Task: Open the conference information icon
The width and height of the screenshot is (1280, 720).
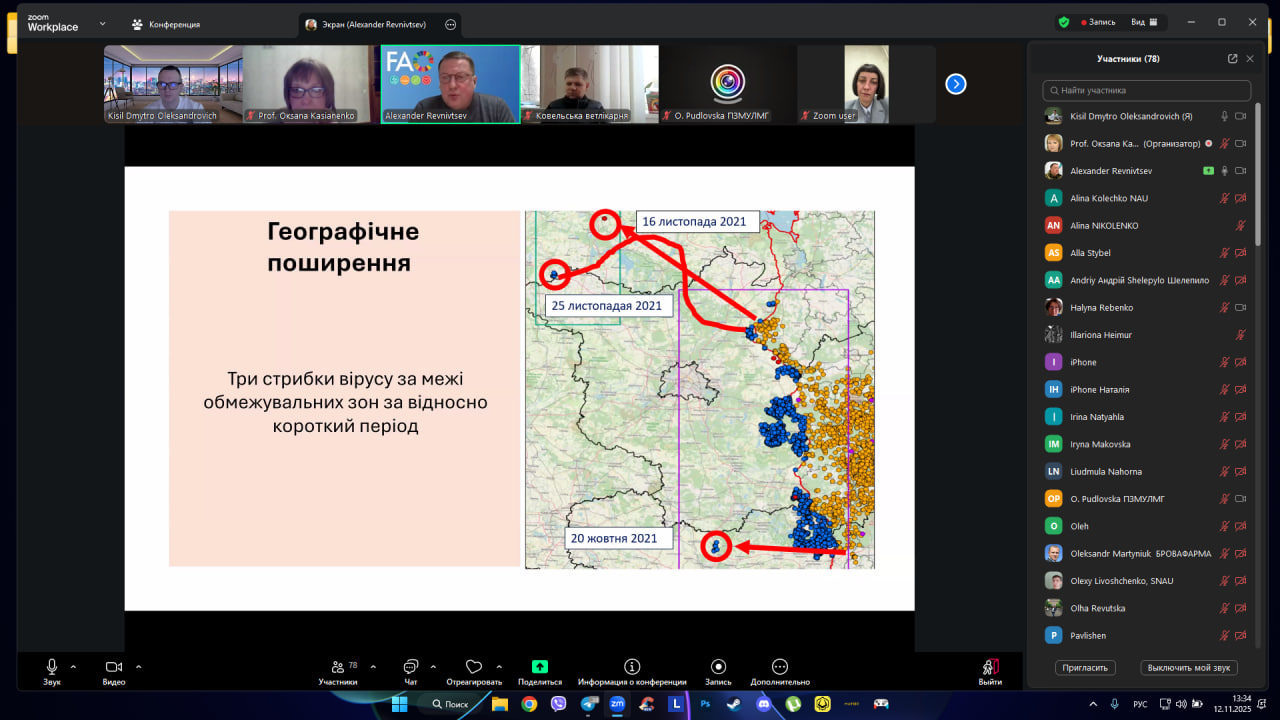Action: 632,667
